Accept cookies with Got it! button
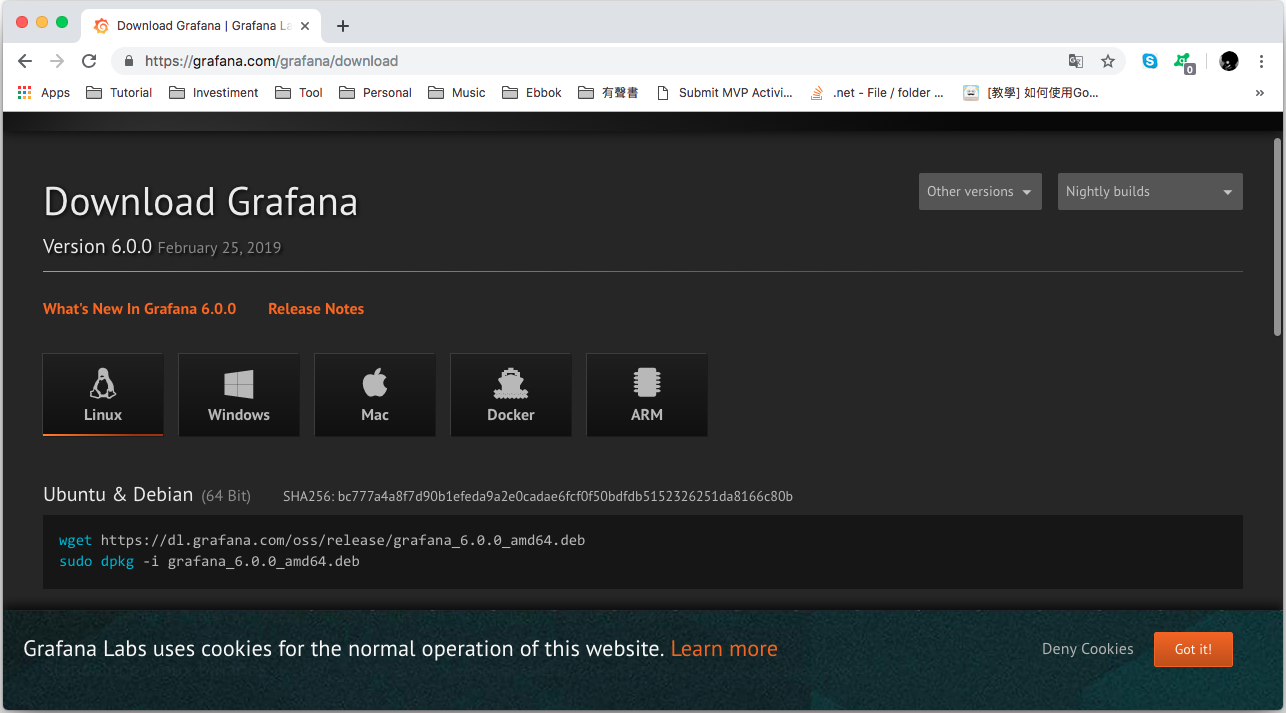1286x713 pixels. click(x=1193, y=649)
